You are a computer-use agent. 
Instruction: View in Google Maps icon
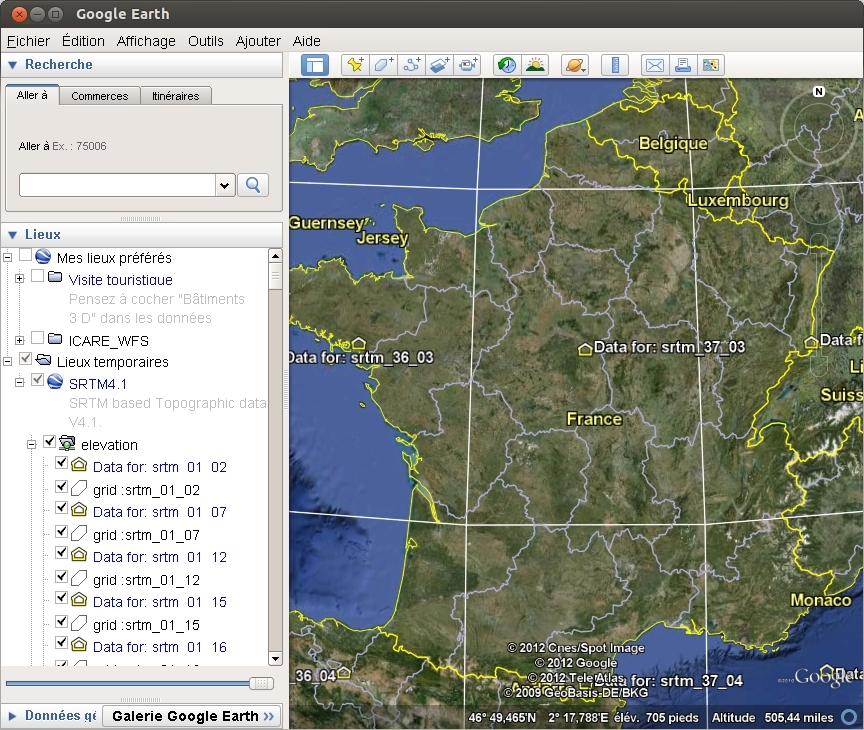click(711, 65)
